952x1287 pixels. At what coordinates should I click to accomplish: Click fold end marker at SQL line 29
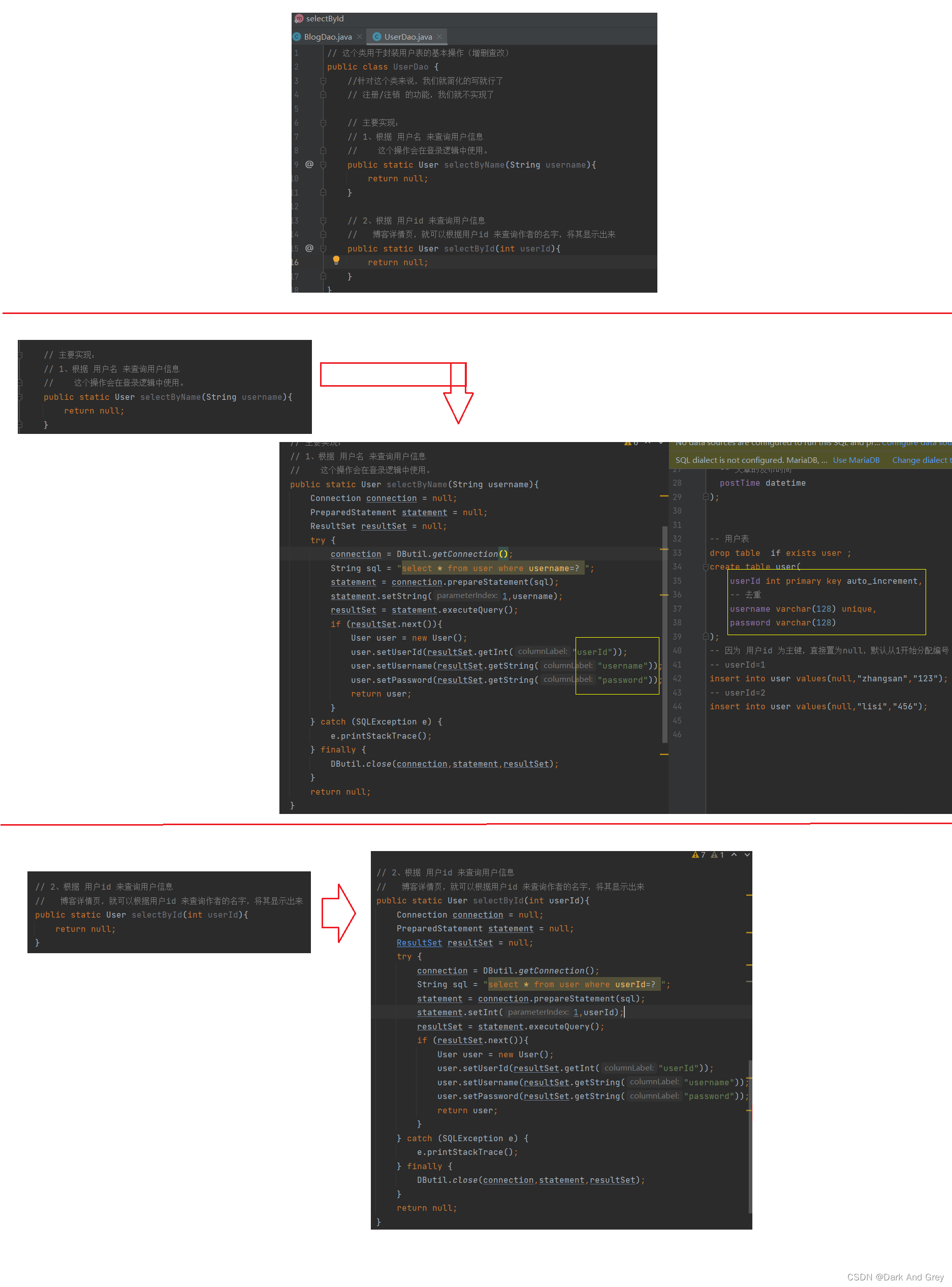coord(706,497)
